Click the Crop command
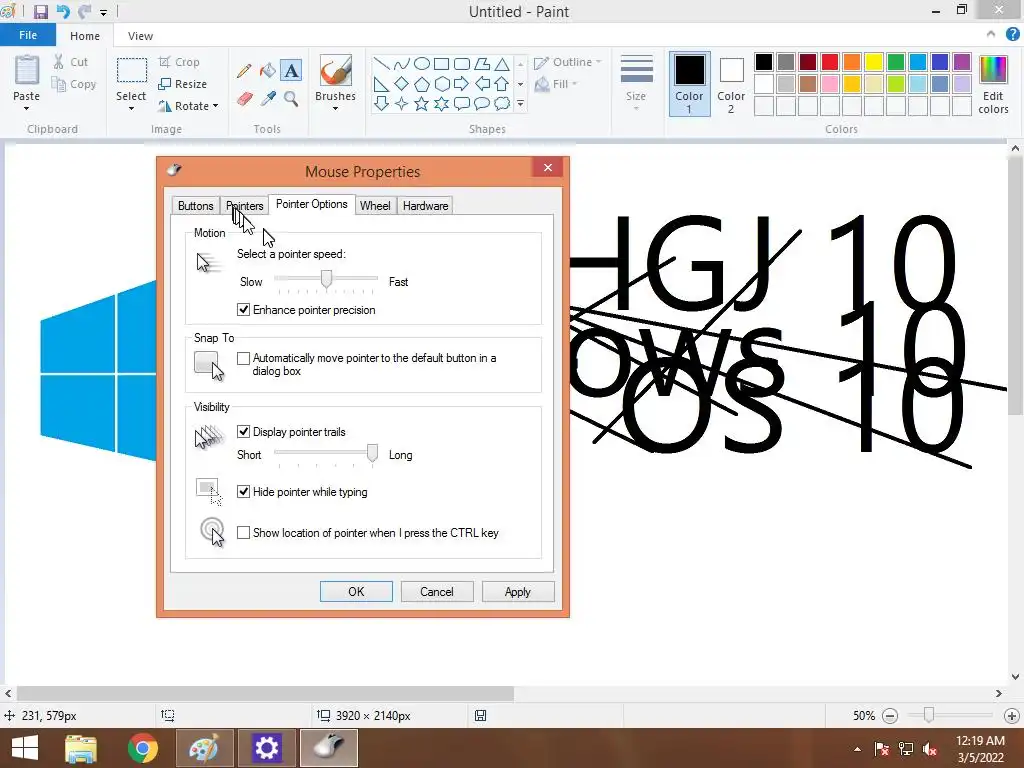 point(179,62)
